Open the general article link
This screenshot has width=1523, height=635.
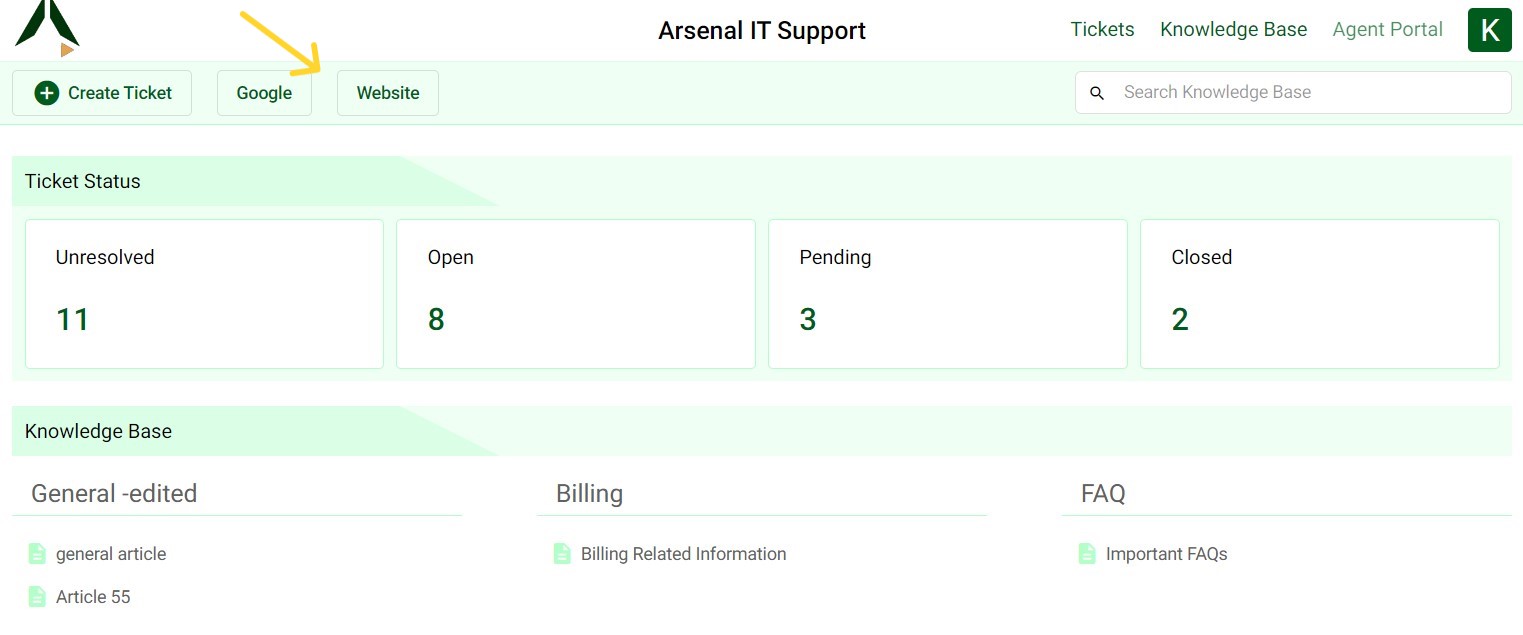pyautogui.click(x=112, y=553)
